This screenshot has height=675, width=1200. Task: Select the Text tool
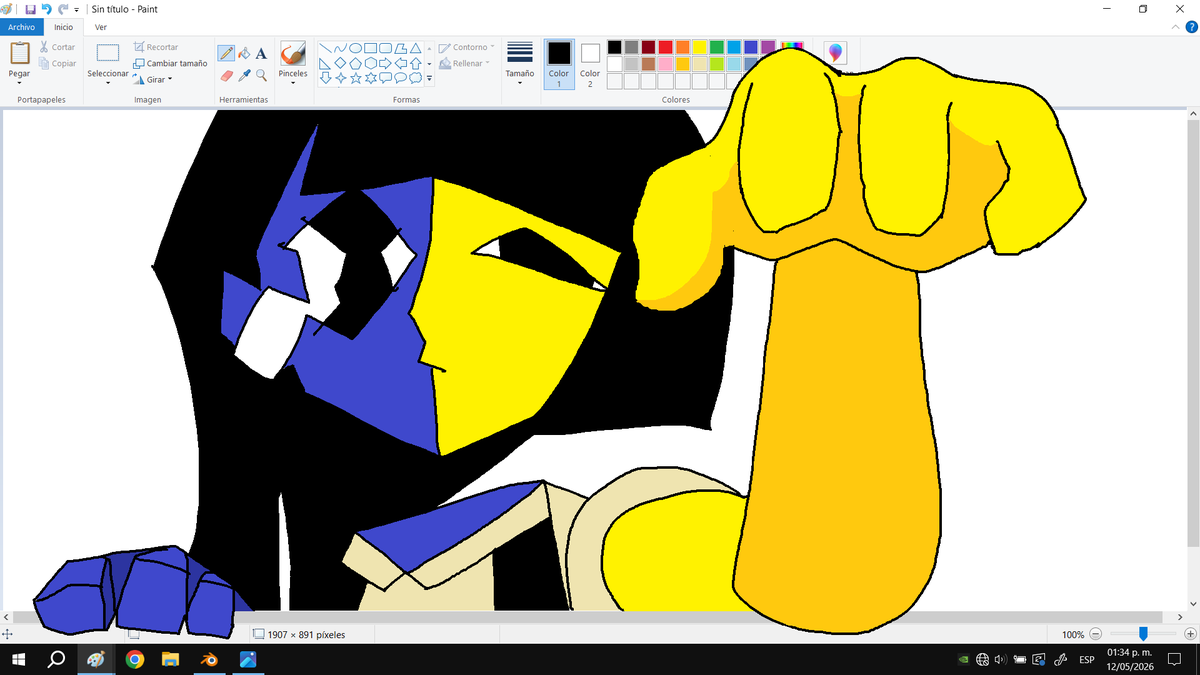(261, 53)
